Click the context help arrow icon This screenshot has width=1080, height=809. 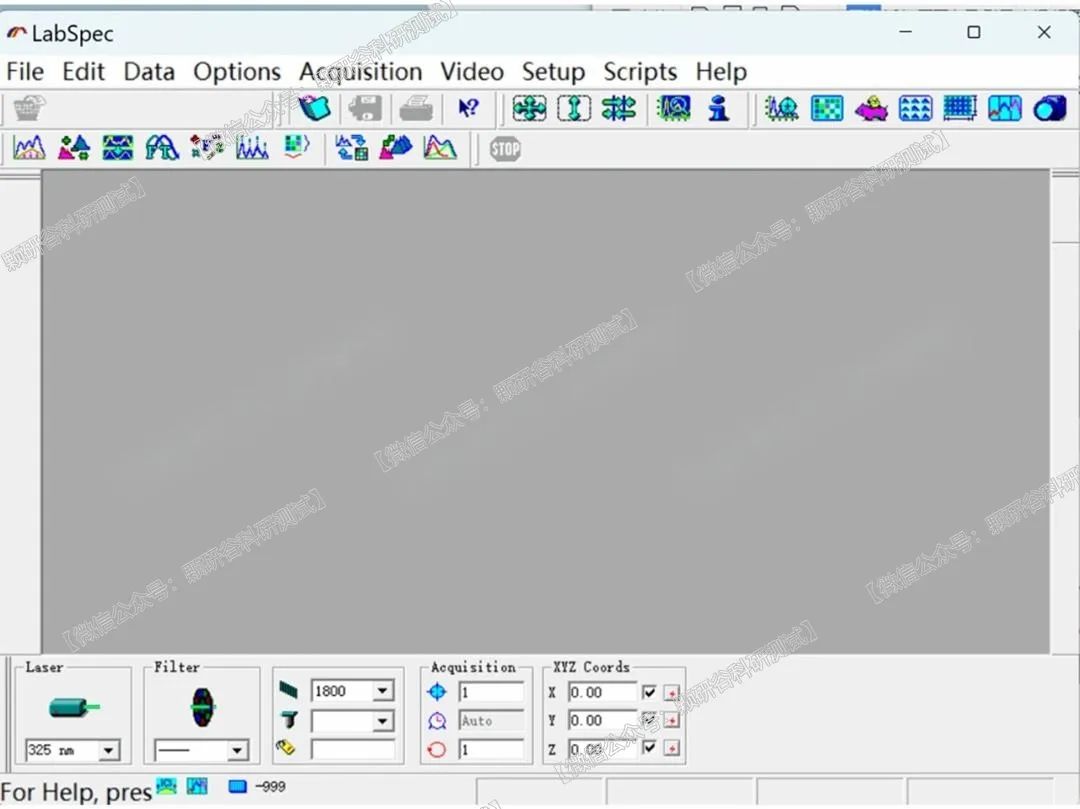470,107
